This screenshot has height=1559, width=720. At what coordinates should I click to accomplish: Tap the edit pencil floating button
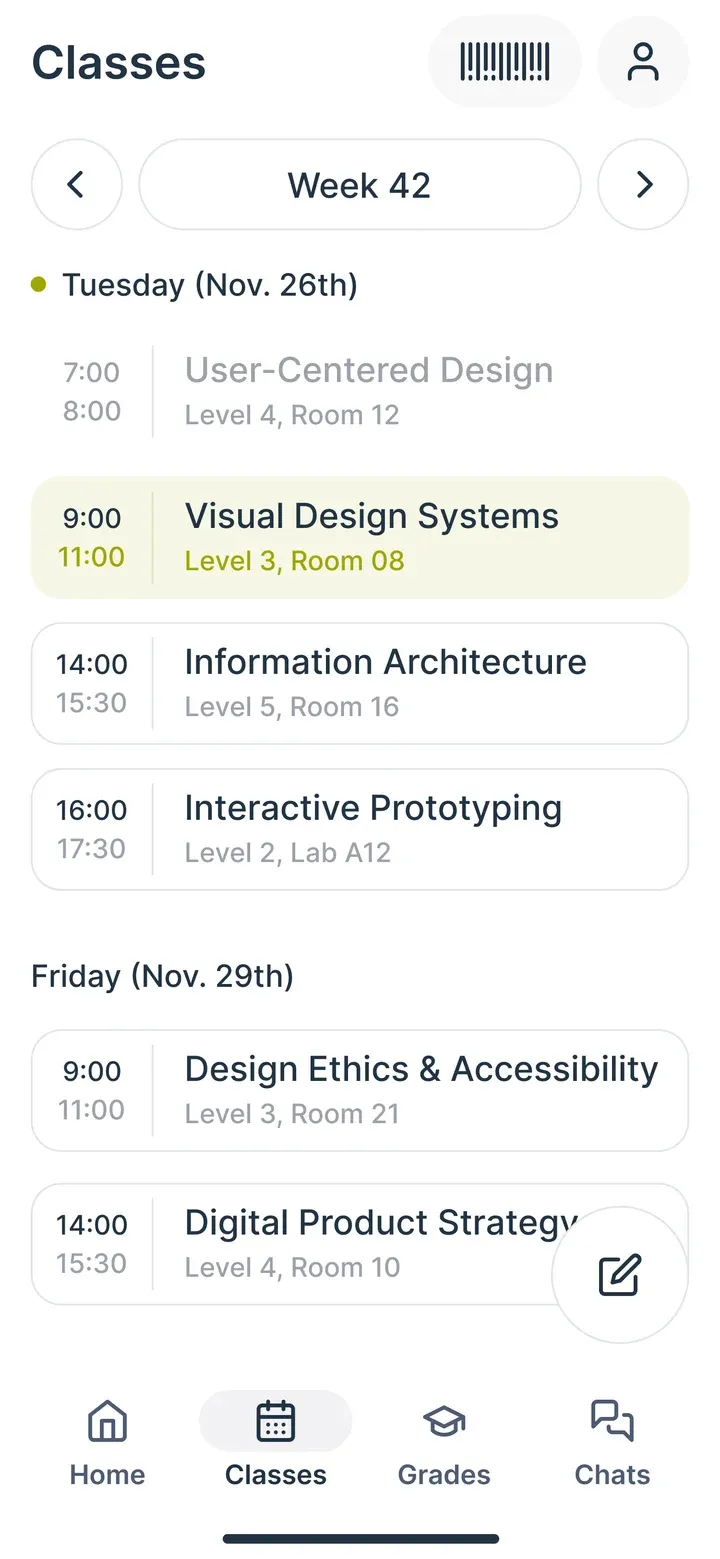[620, 1275]
